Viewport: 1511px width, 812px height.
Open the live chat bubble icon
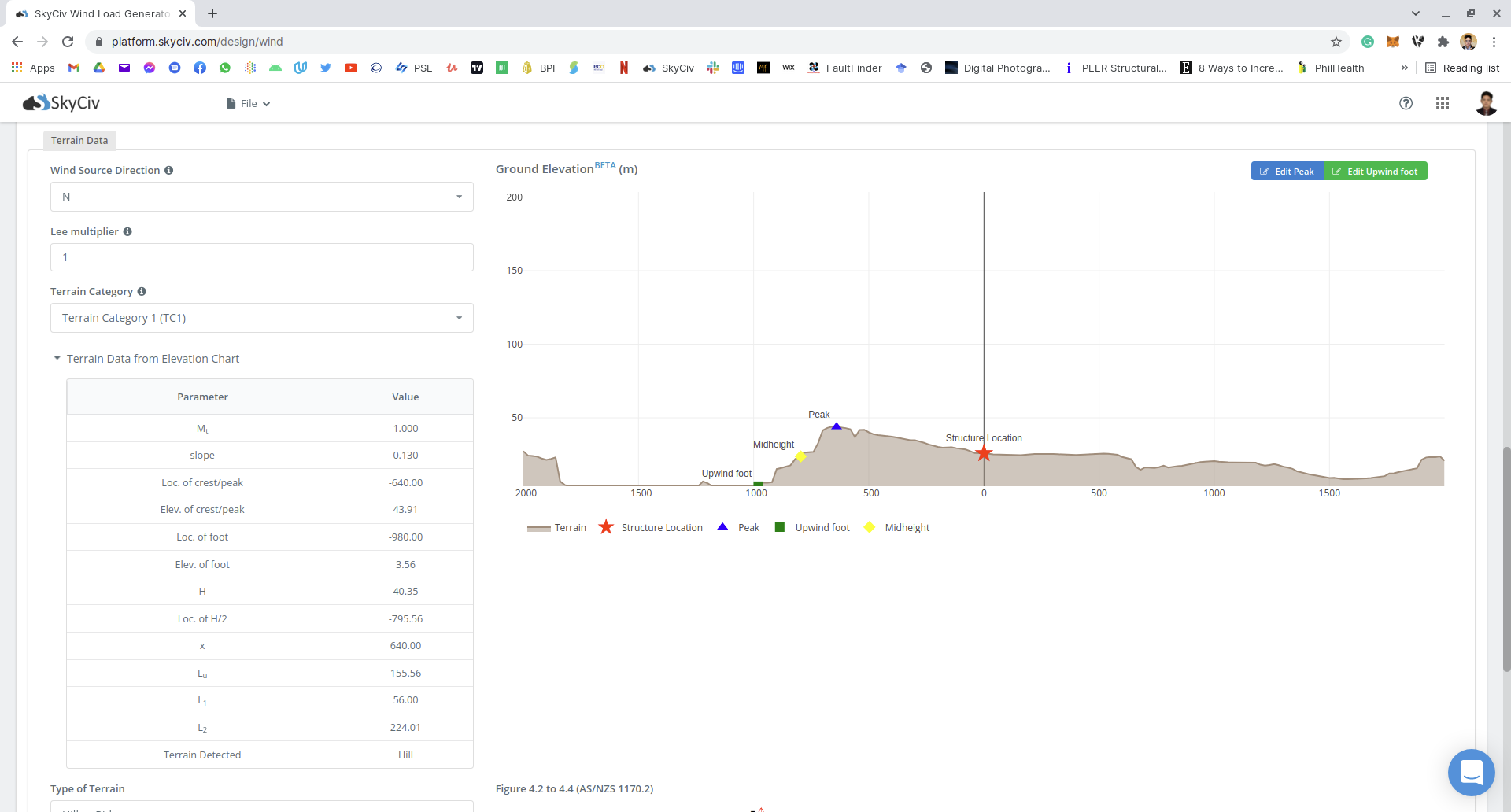click(x=1470, y=772)
